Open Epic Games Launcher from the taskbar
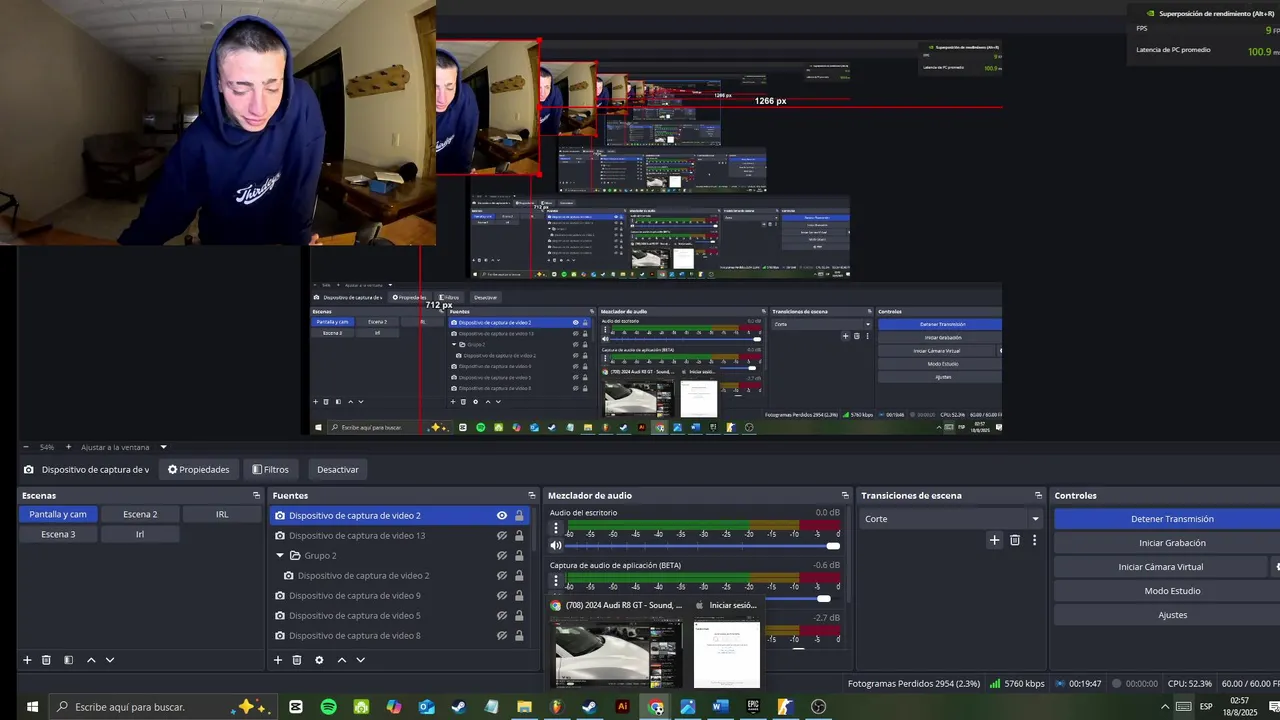The image size is (1280, 720). point(753,707)
